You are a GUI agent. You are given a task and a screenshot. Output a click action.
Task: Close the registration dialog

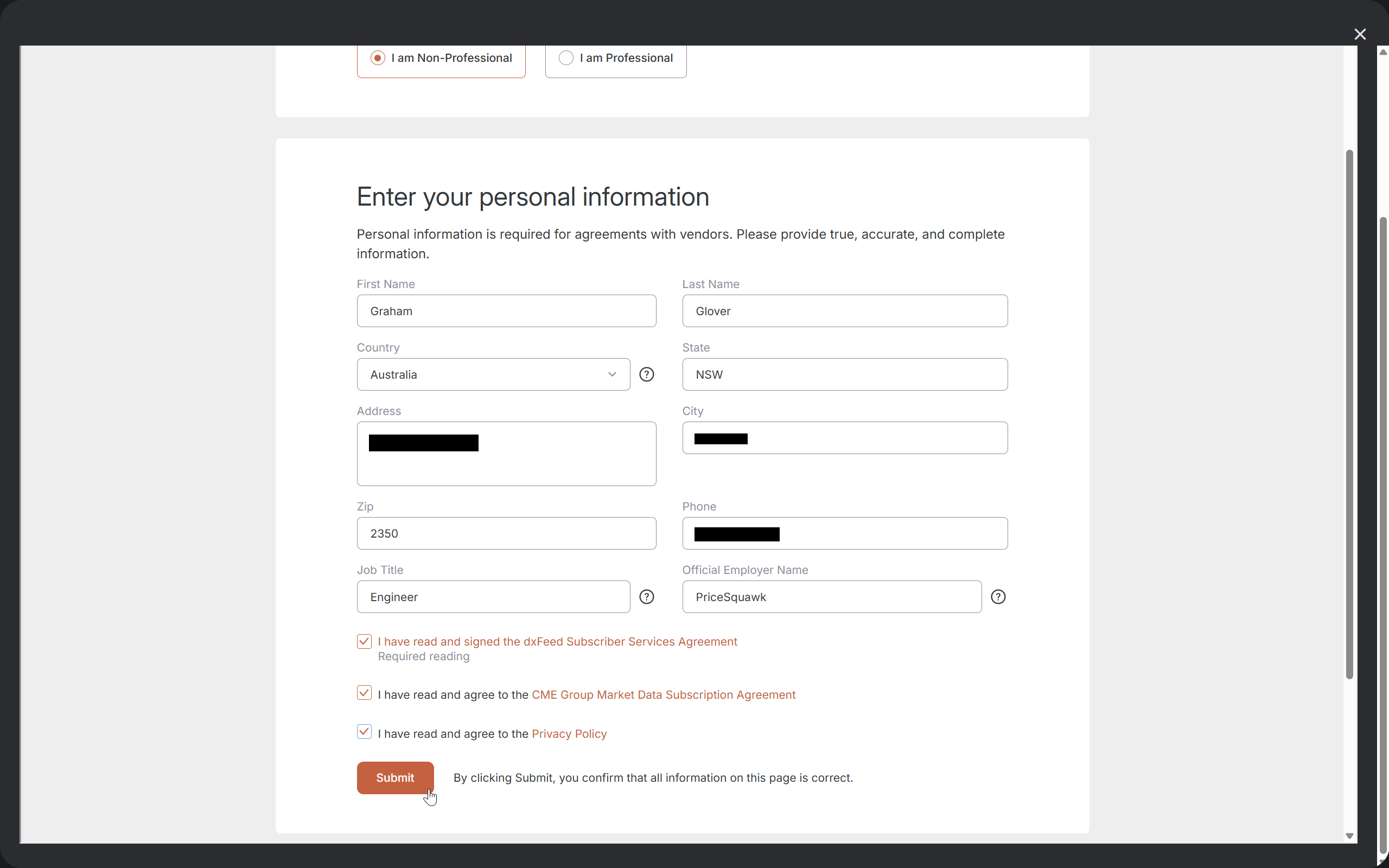coord(1360,34)
